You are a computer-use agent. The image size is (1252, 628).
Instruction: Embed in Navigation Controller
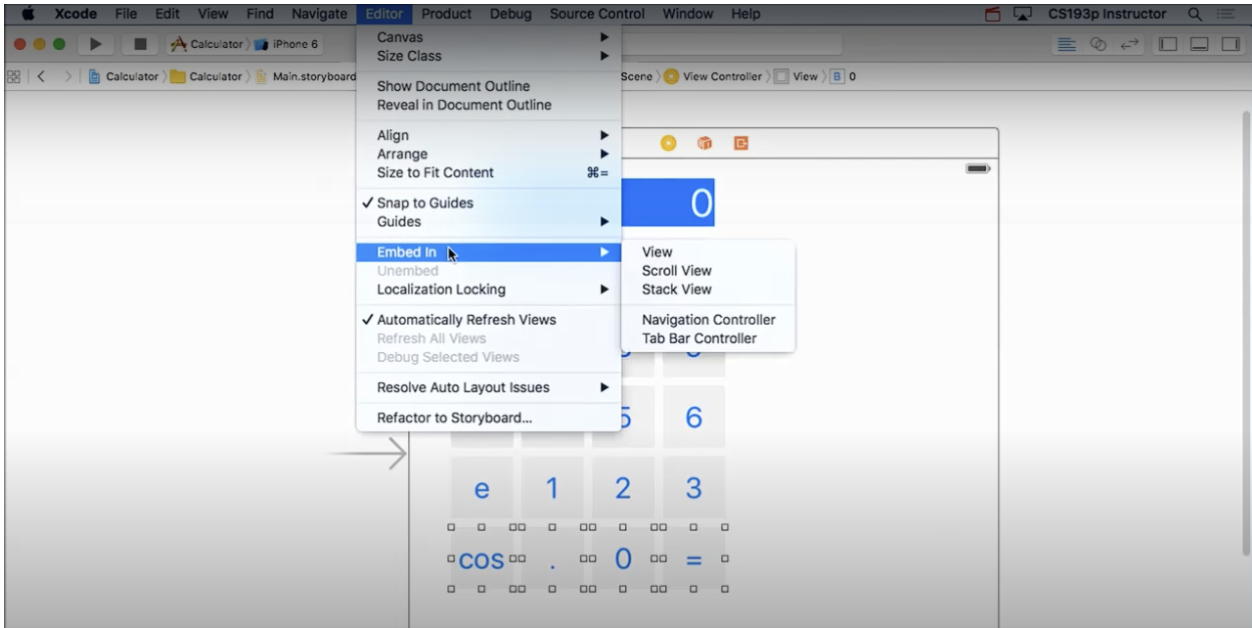coord(708,320)
